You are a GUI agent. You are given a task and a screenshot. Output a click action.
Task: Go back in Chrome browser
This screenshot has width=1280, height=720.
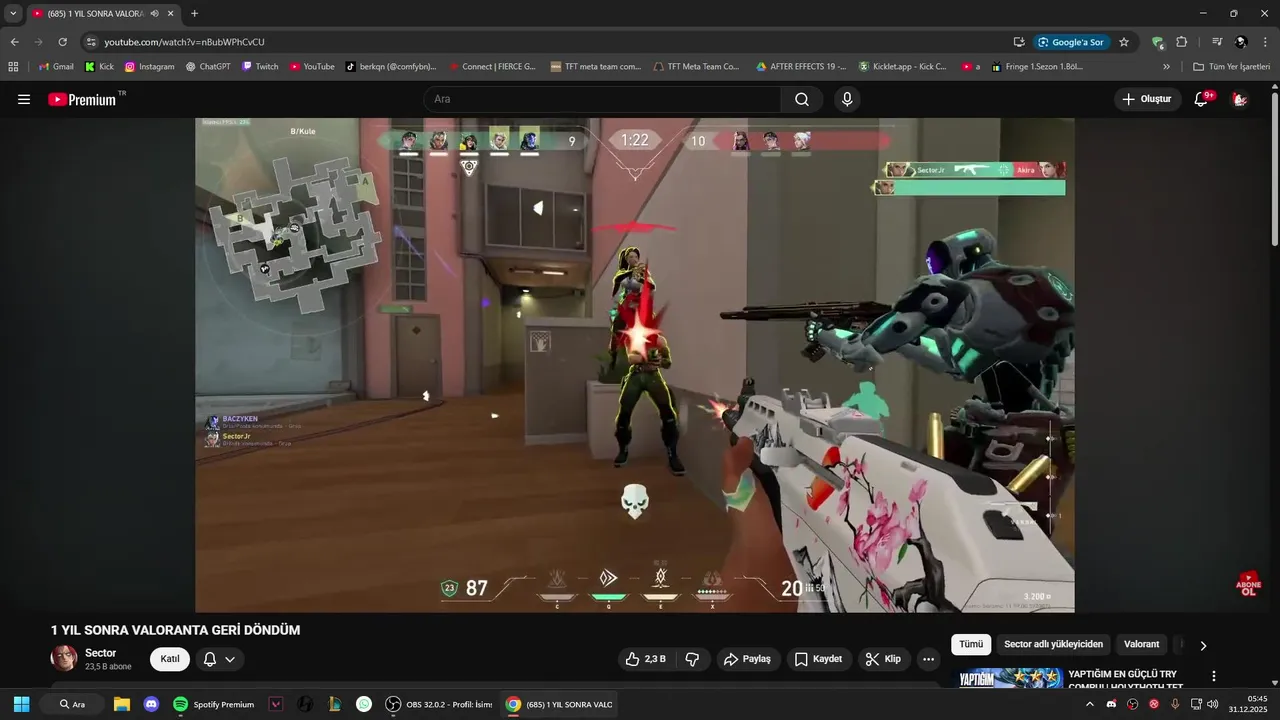click(x=15, y=42)
